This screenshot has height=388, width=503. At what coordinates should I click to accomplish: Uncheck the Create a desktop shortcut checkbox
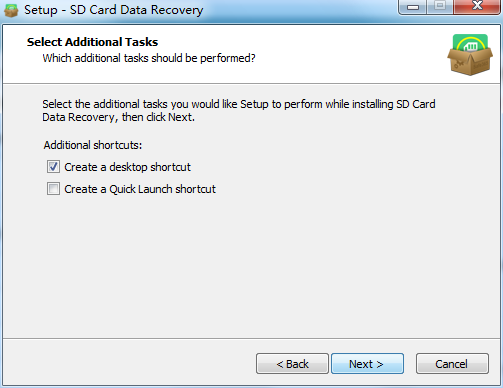point(53,167)
